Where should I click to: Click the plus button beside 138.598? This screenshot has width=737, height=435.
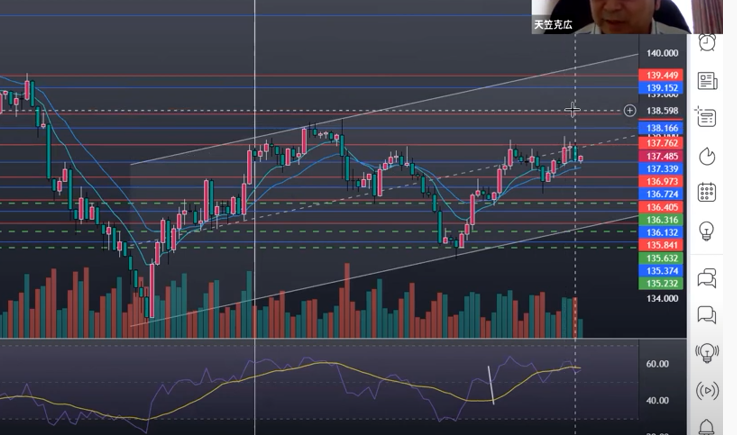coord(630,111)
